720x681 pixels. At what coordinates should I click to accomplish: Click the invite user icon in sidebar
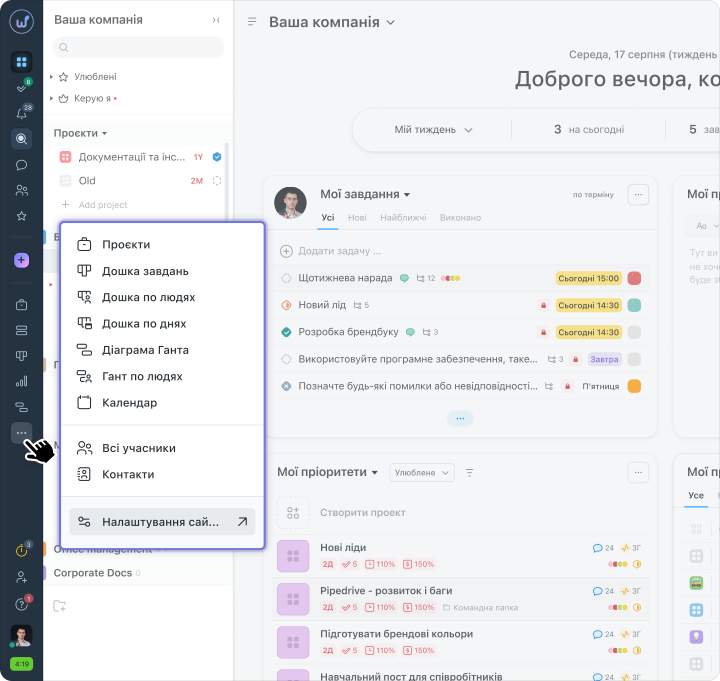(21, 577)
